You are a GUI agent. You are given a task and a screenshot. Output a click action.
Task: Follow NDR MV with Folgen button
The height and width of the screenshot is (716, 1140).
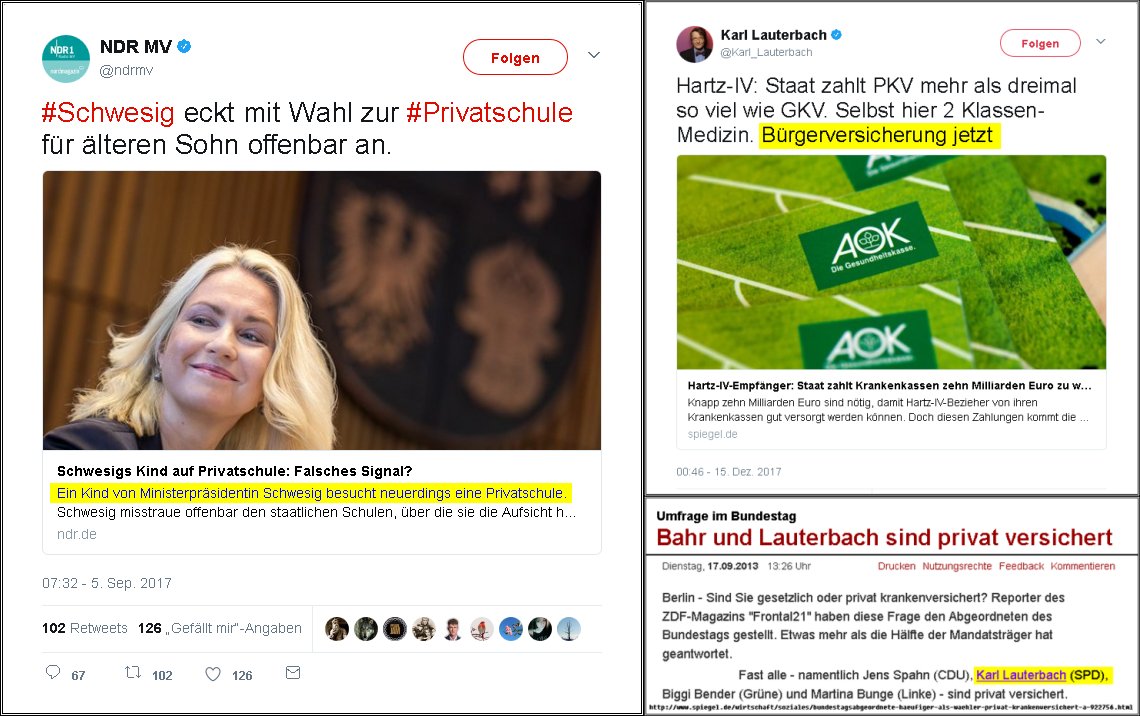tap(515, 57)
